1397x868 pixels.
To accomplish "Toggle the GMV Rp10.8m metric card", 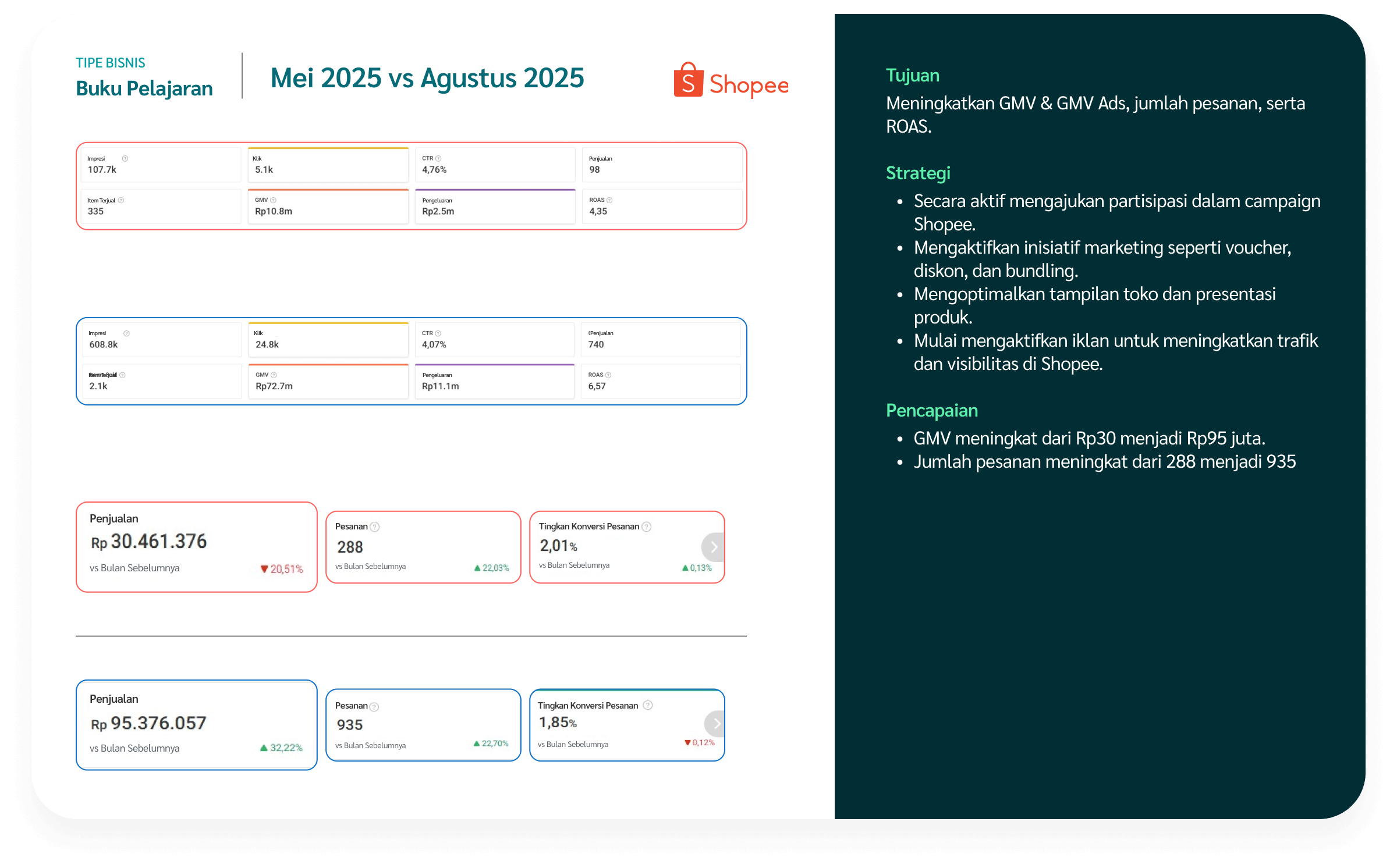I will pos(328,207).
